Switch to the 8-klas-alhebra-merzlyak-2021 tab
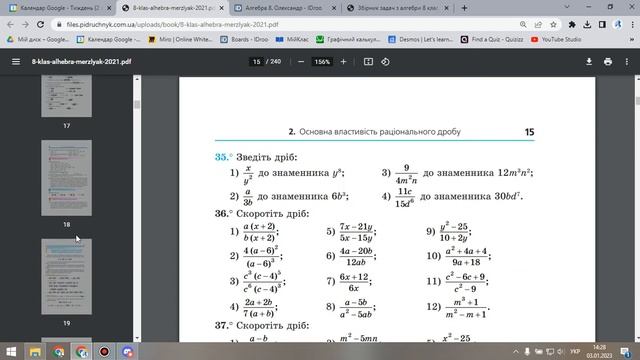Viewport: 640px width, 360px height. [x=172, y=8]
